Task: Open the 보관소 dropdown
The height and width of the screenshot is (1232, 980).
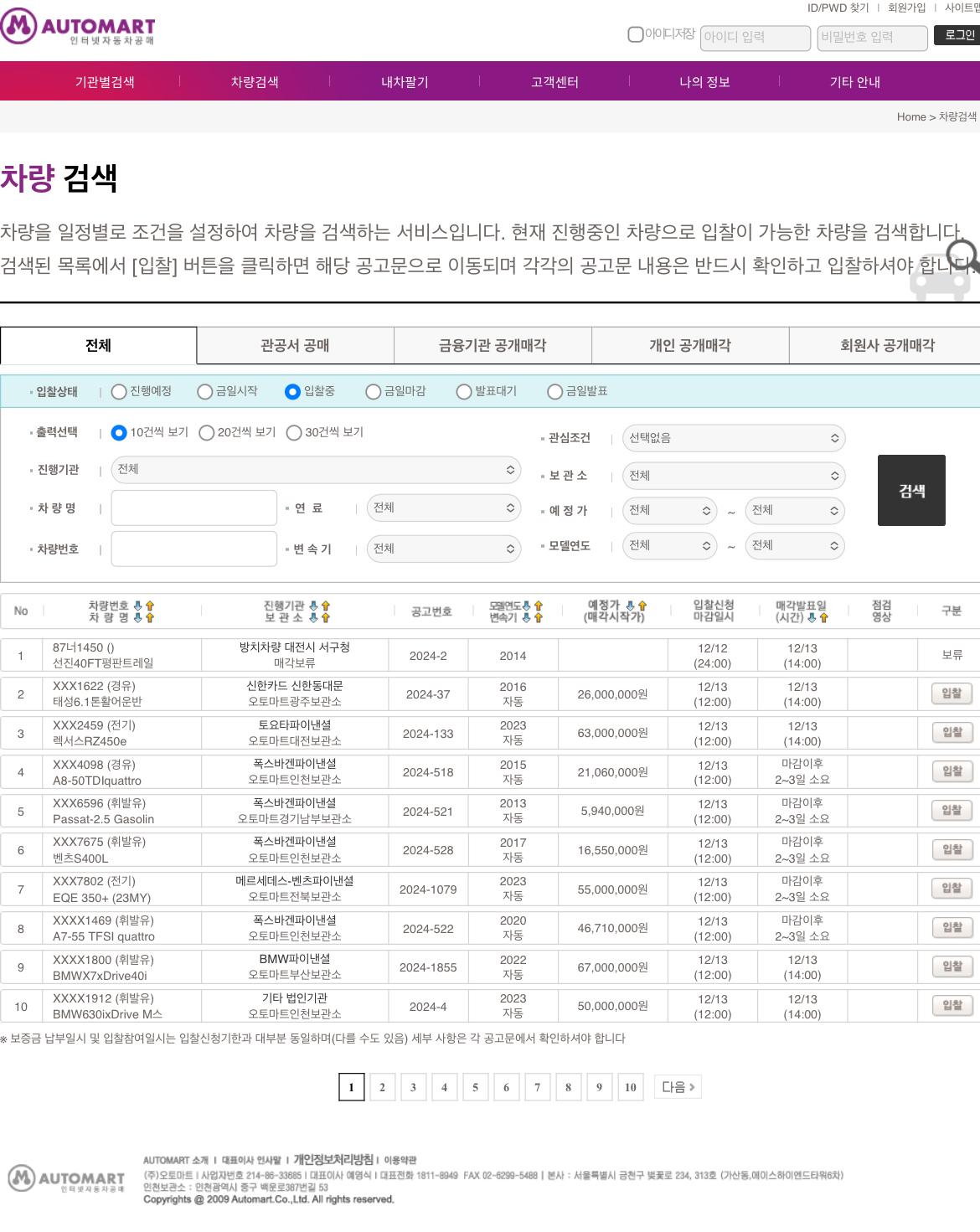Action: click(734, 476)
